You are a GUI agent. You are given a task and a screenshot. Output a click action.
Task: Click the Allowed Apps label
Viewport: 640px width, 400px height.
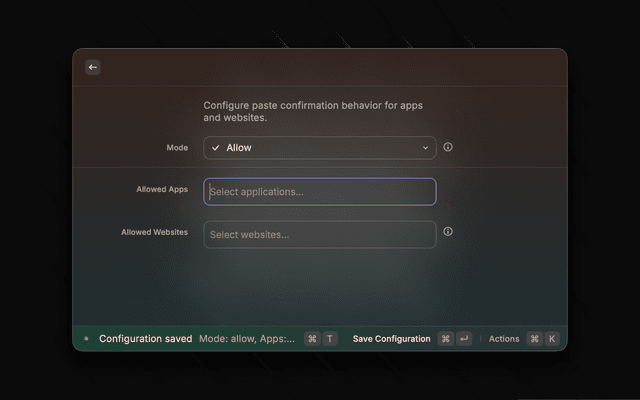(162, 189)
